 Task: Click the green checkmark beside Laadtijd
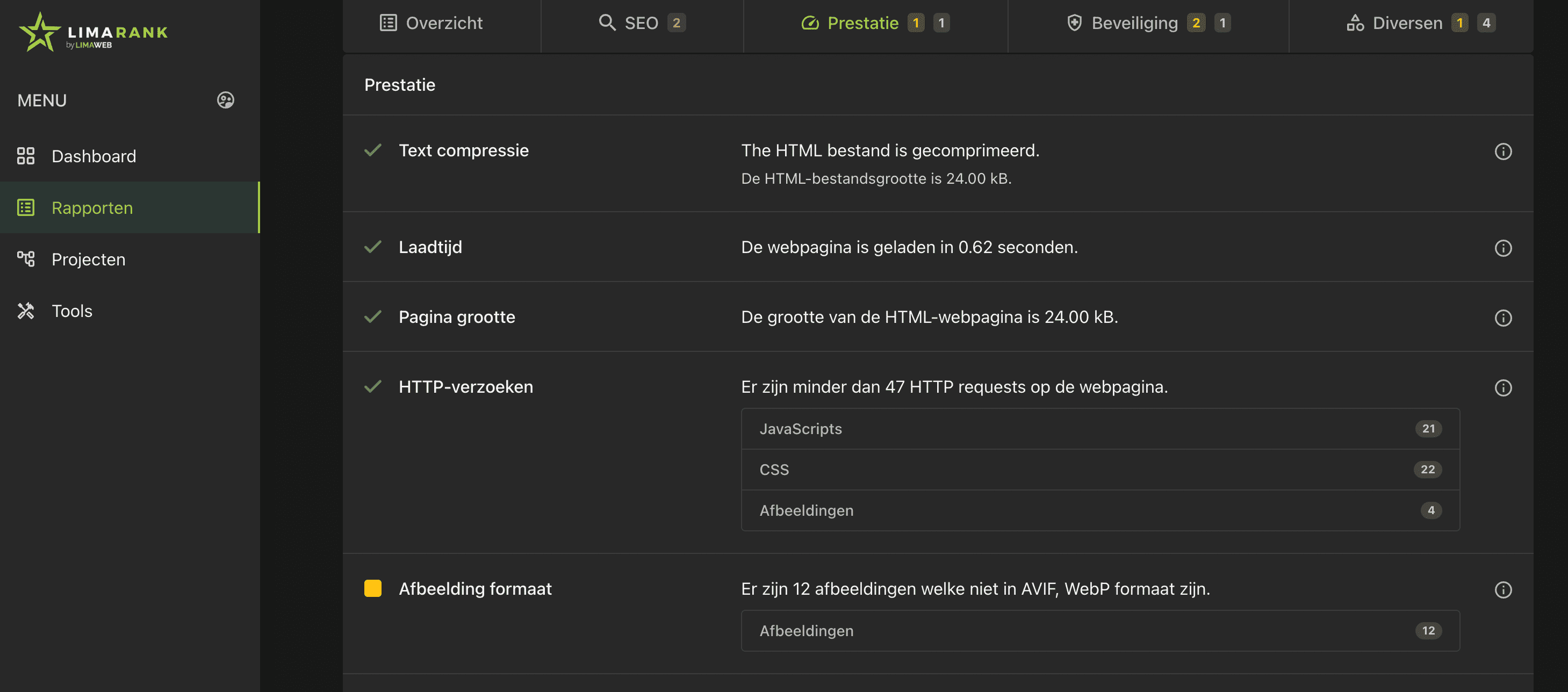(372, 247)
